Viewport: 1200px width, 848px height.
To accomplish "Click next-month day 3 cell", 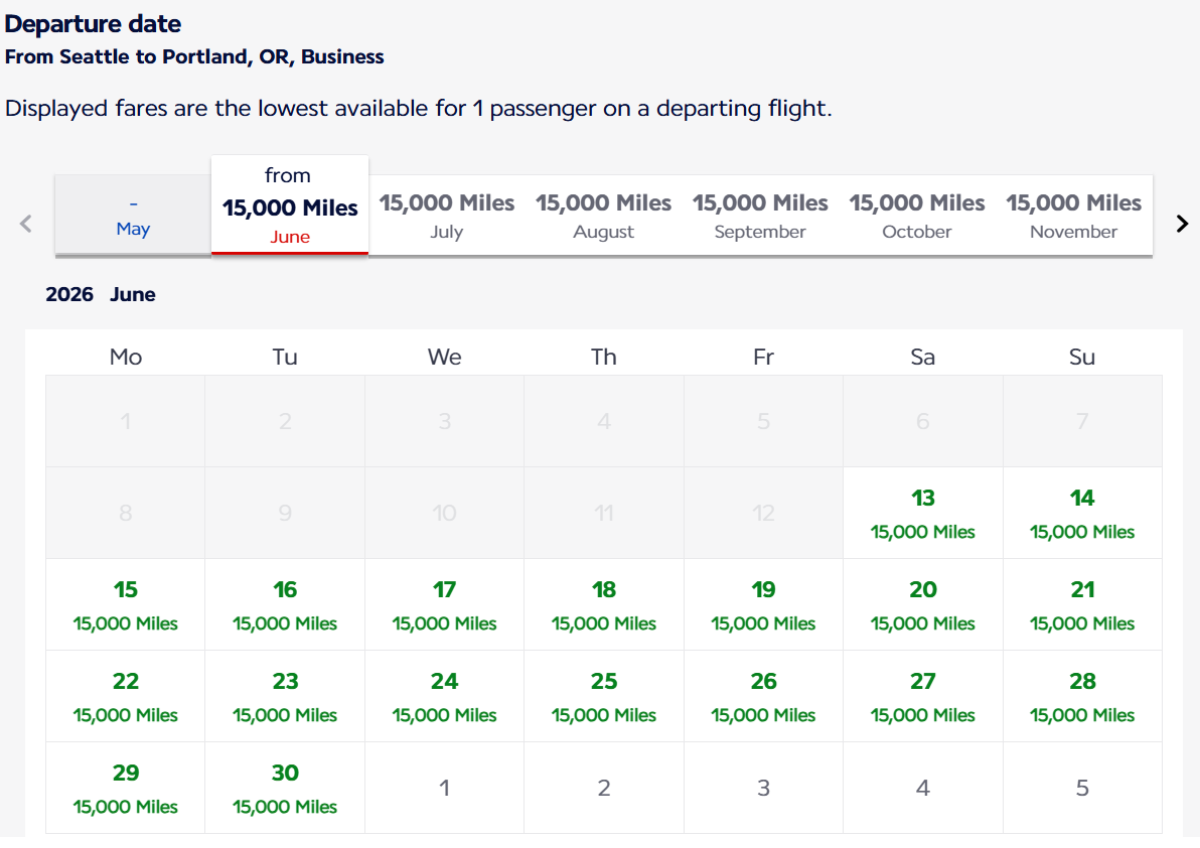I will (764, 788).
